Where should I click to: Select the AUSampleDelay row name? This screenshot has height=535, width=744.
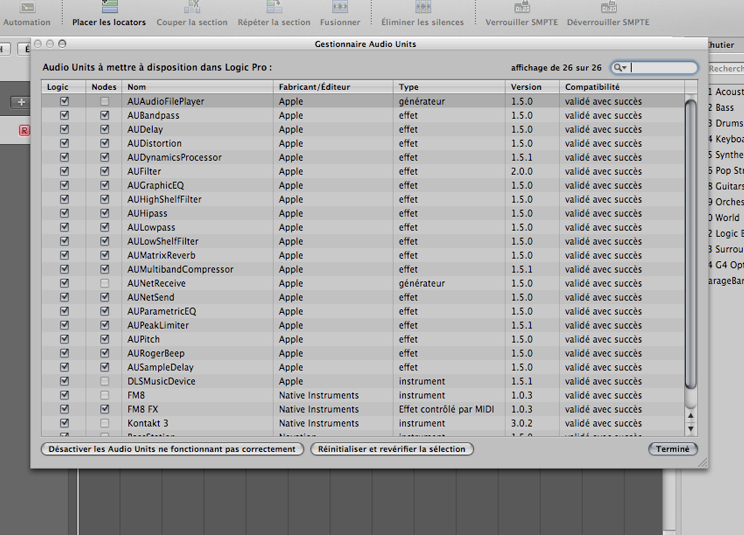tap(160, 367)
